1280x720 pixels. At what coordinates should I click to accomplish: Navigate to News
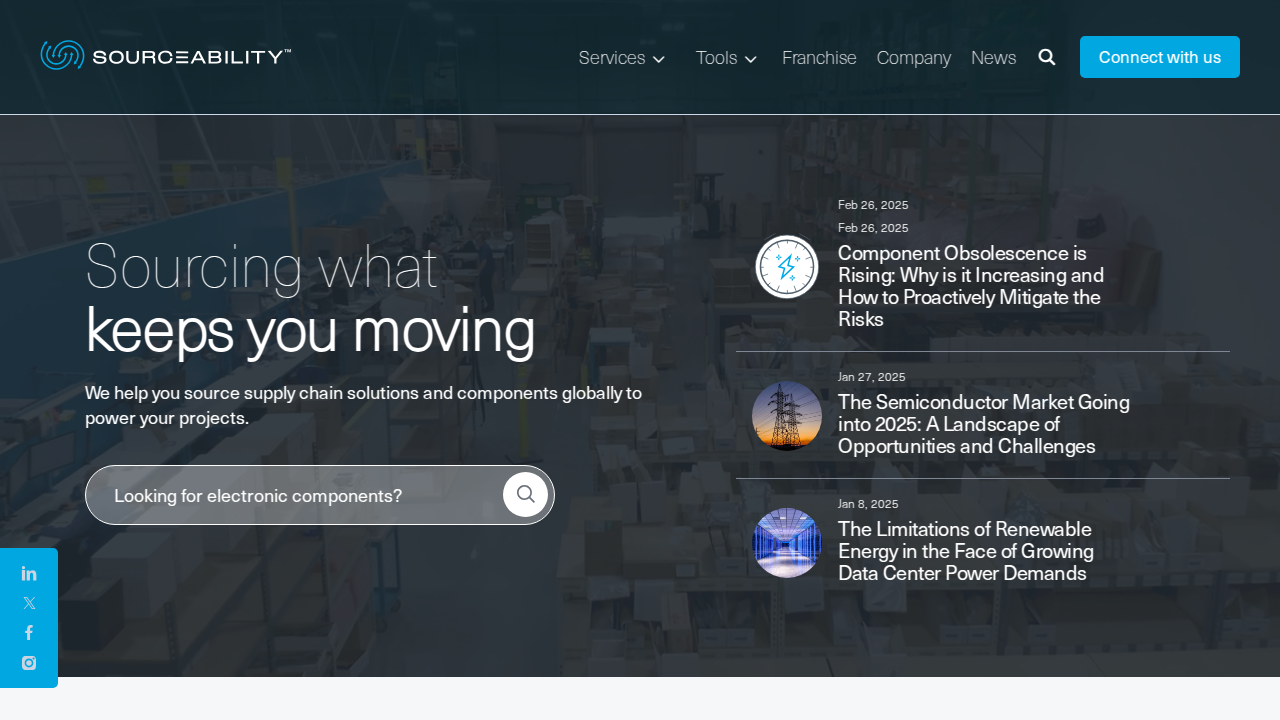pyautogui.click(x=993, y=58)
